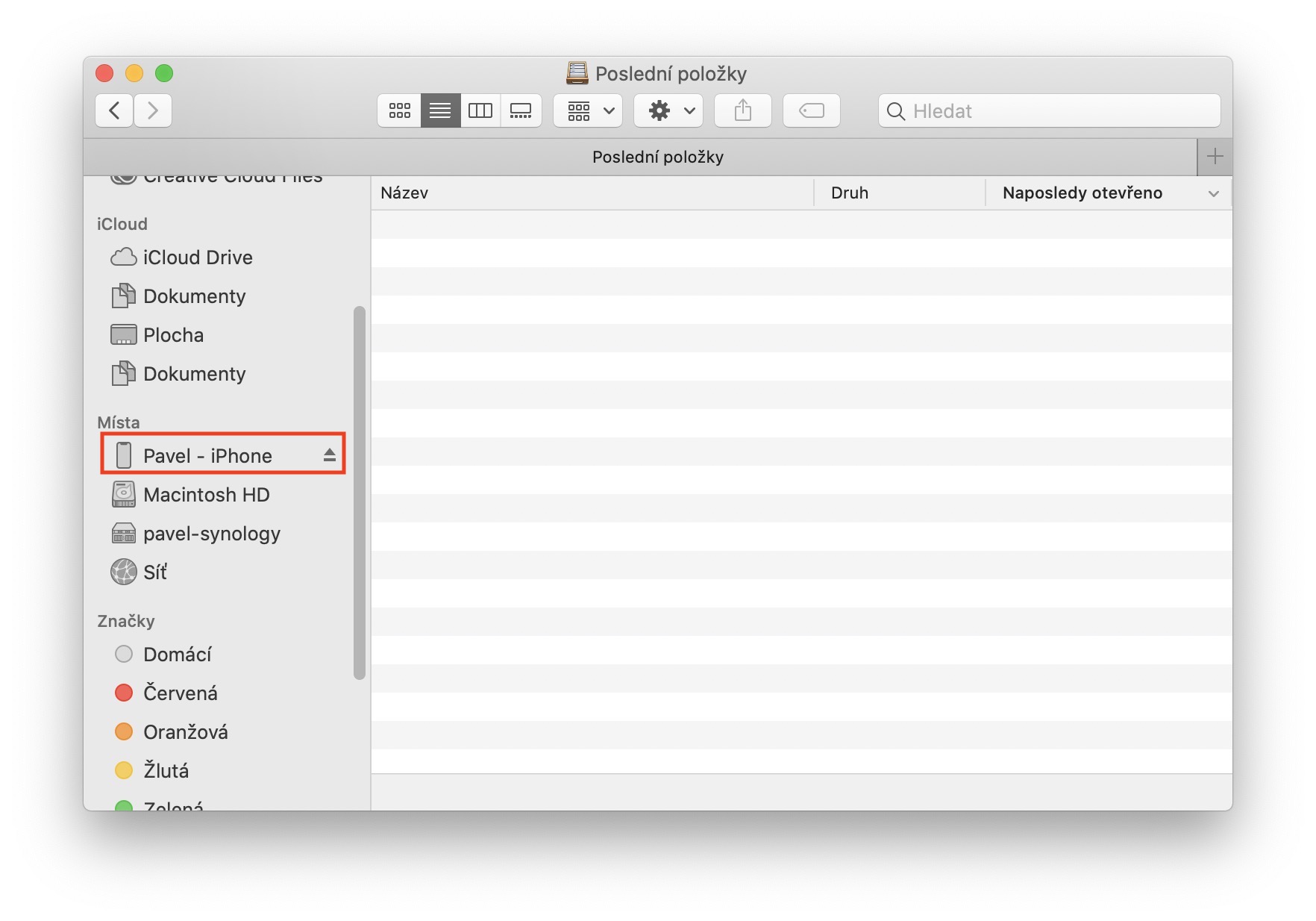Click the sidebar scrollbar thumb
The width and height of the screenshot is (1316, 921).
coord(360,493)
